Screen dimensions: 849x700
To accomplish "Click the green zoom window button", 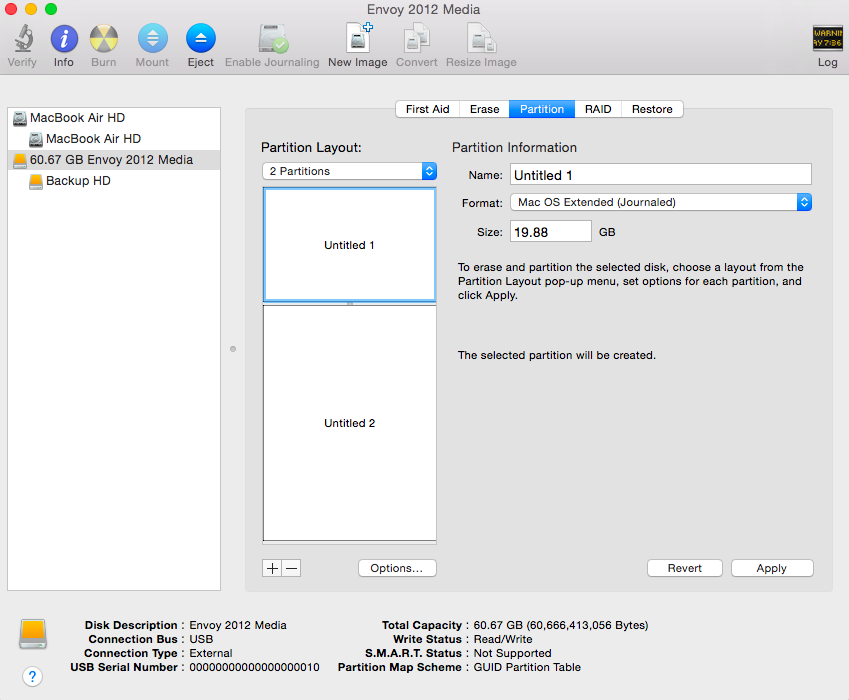I will tap(51, 9).
